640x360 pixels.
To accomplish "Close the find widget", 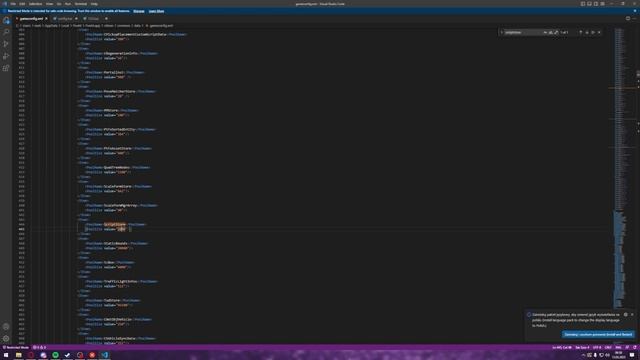I will tap(599, 32).
